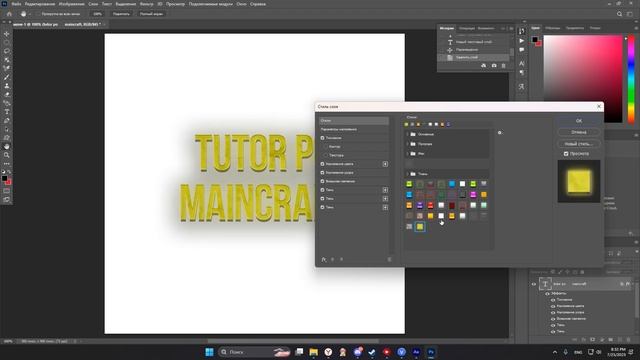Create new document from state icon
Viewport: 640px width, 360px height.
pos(484,66)
